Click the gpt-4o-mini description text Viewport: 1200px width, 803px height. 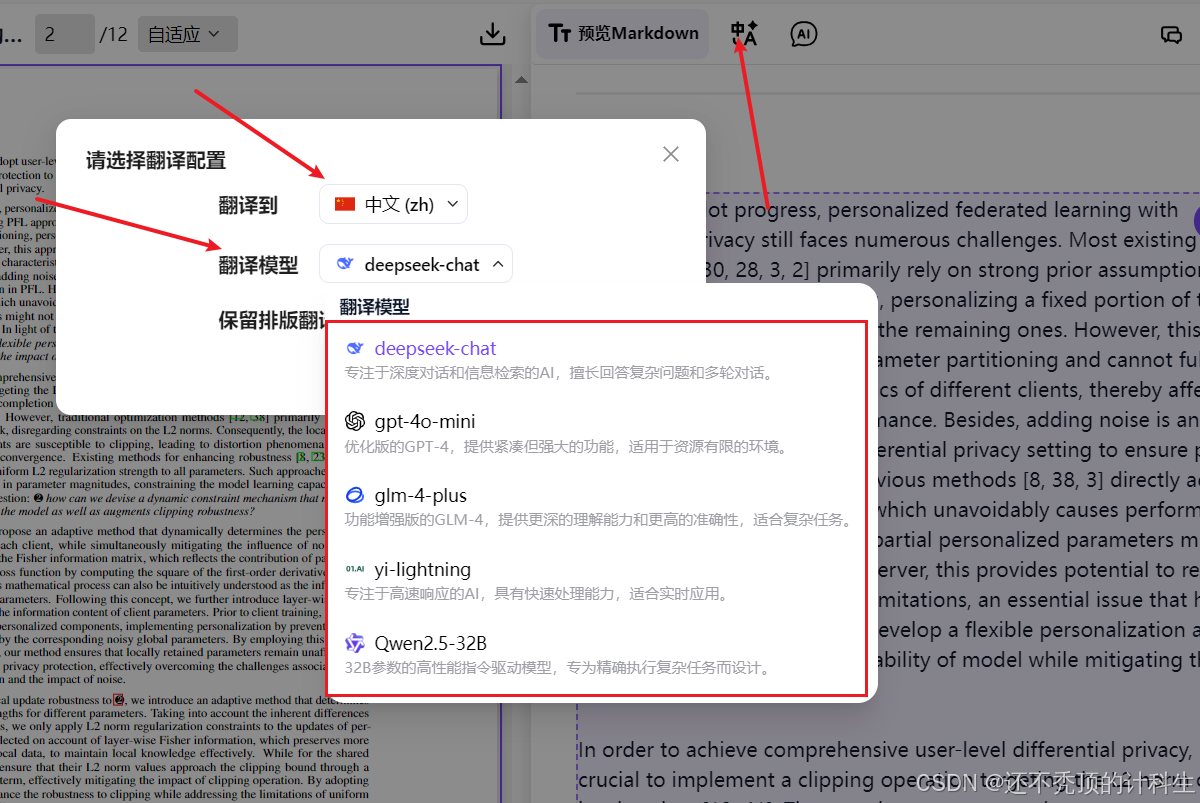567,447
